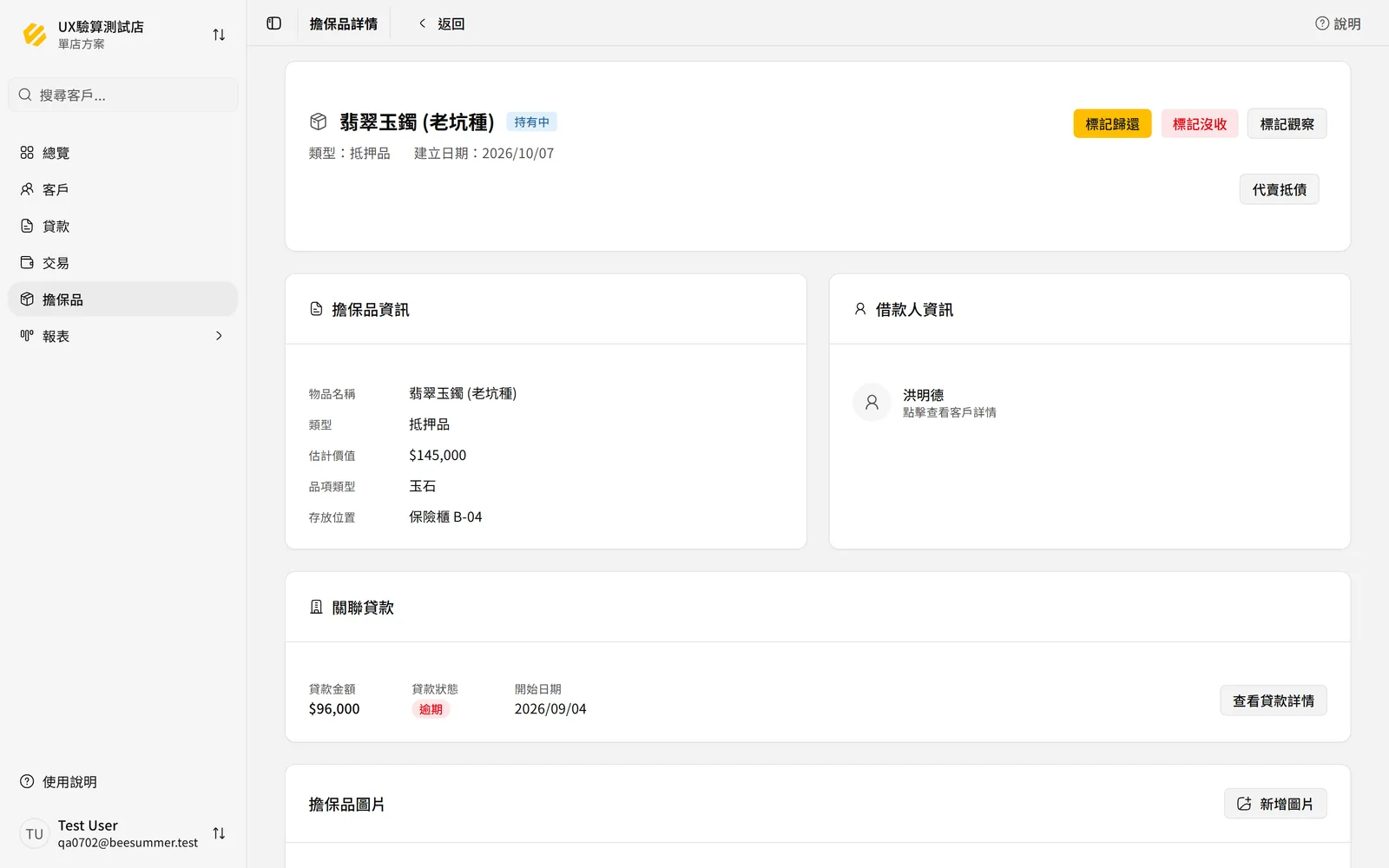1389x868 pixels.
Task: Expand the 報表 submenu chevron
Action: (219, 336)
